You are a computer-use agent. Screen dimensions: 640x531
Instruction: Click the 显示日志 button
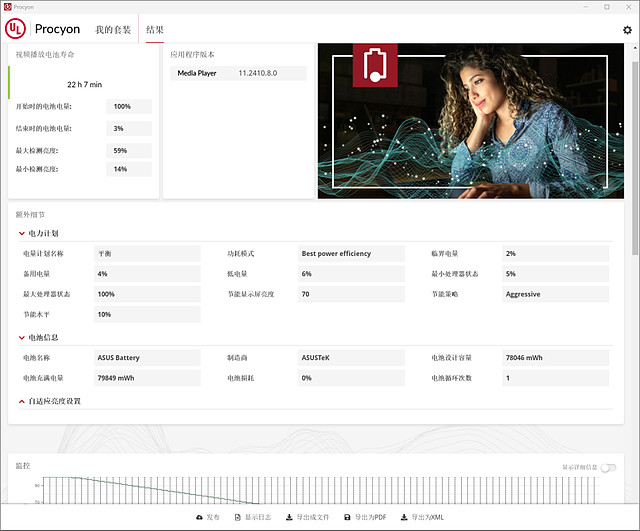253,517
